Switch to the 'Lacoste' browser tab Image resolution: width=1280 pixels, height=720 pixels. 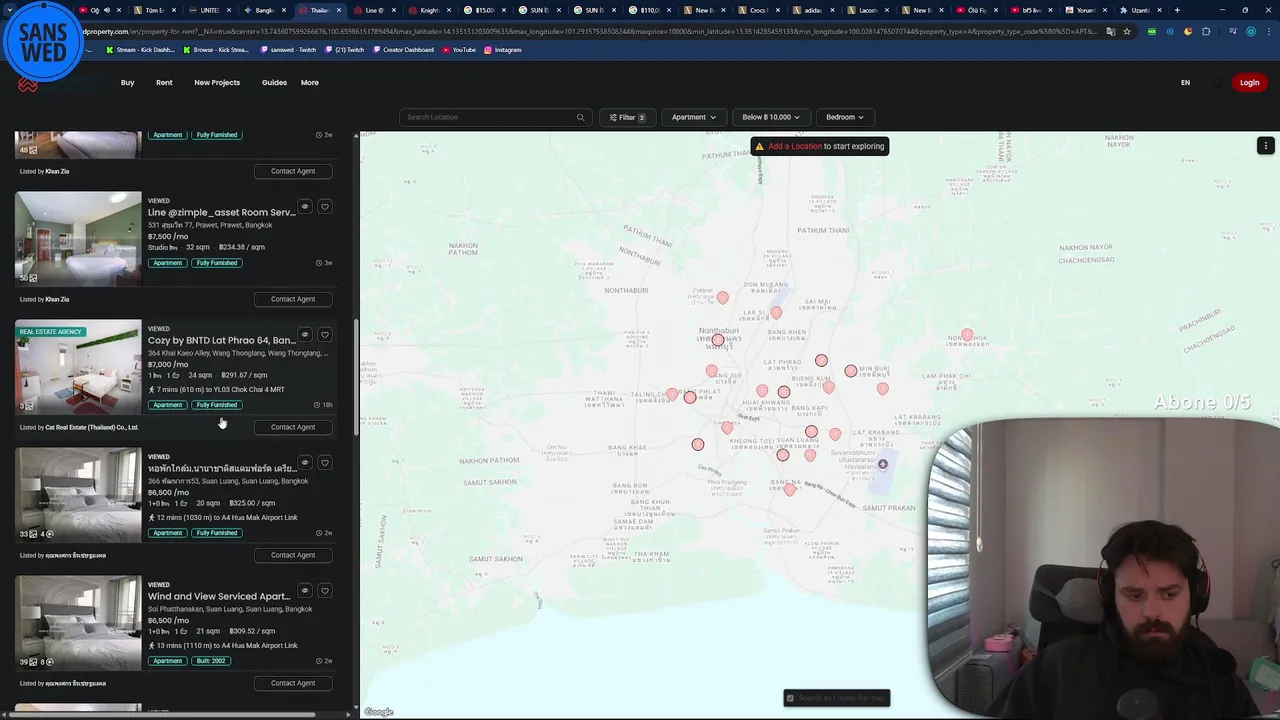pos(868,10)
